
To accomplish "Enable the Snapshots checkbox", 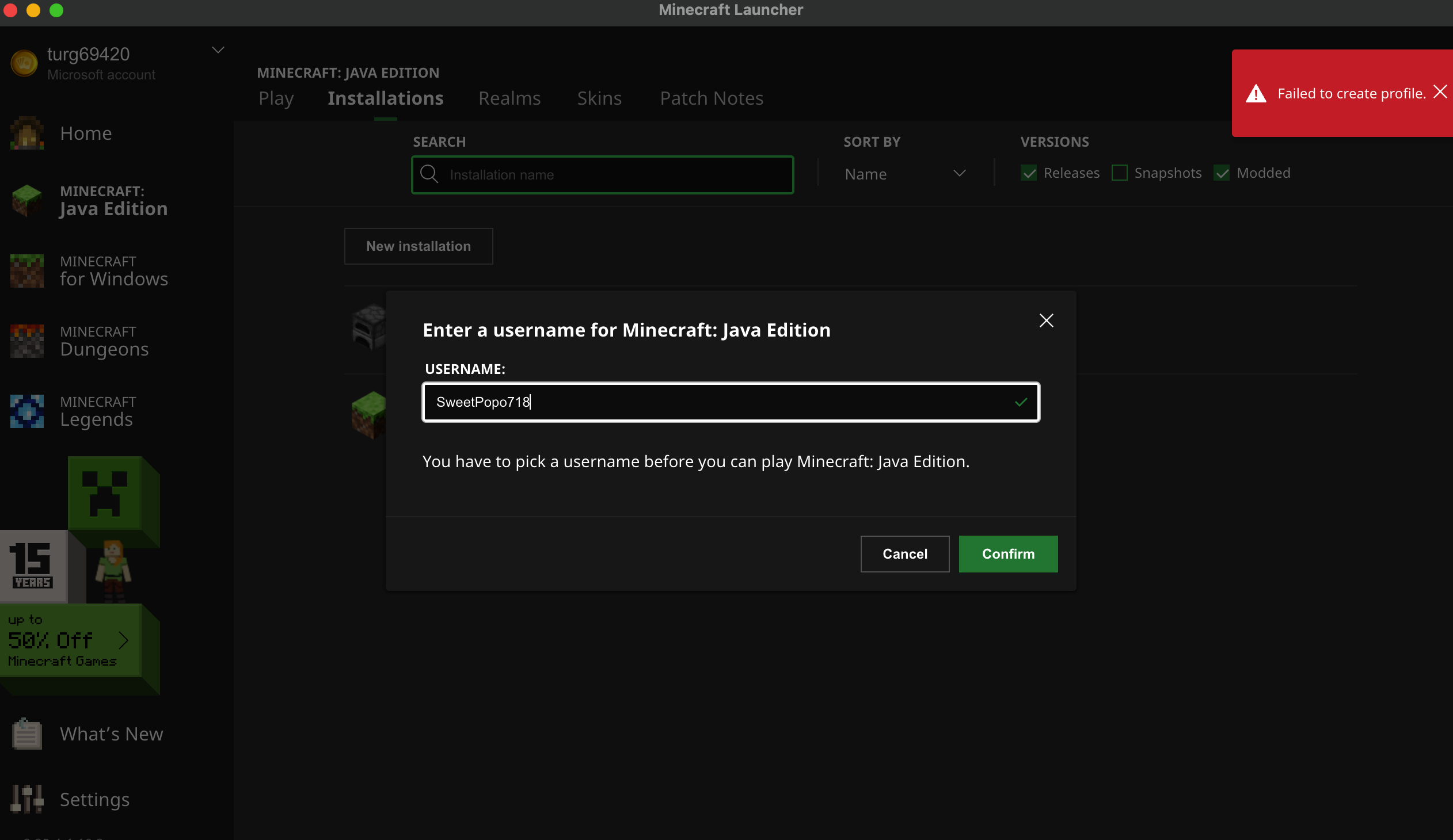I will [1119, 173].
